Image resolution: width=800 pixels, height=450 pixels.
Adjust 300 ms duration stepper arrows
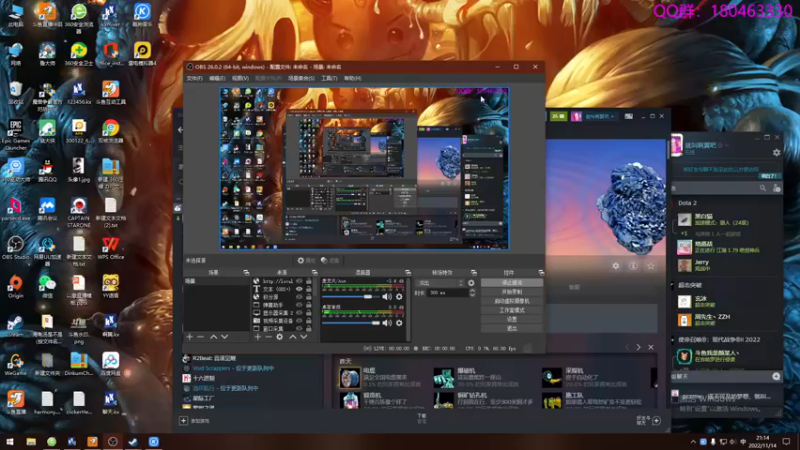[472, 293]
